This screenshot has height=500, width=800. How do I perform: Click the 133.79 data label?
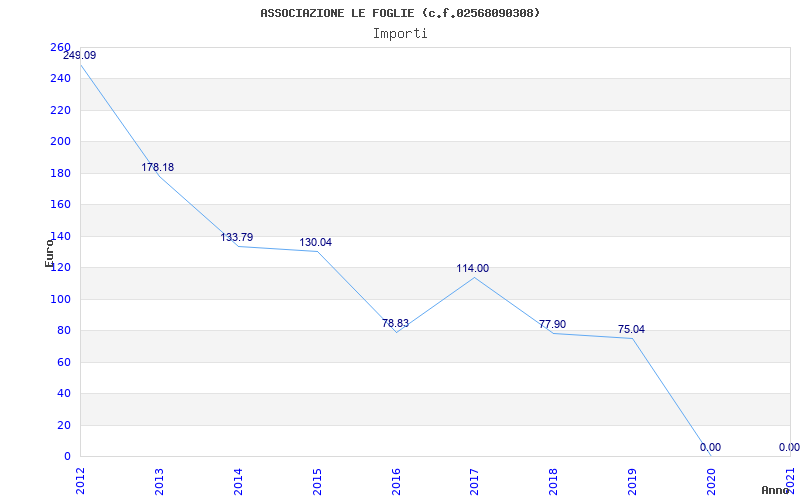click(237, 237)
